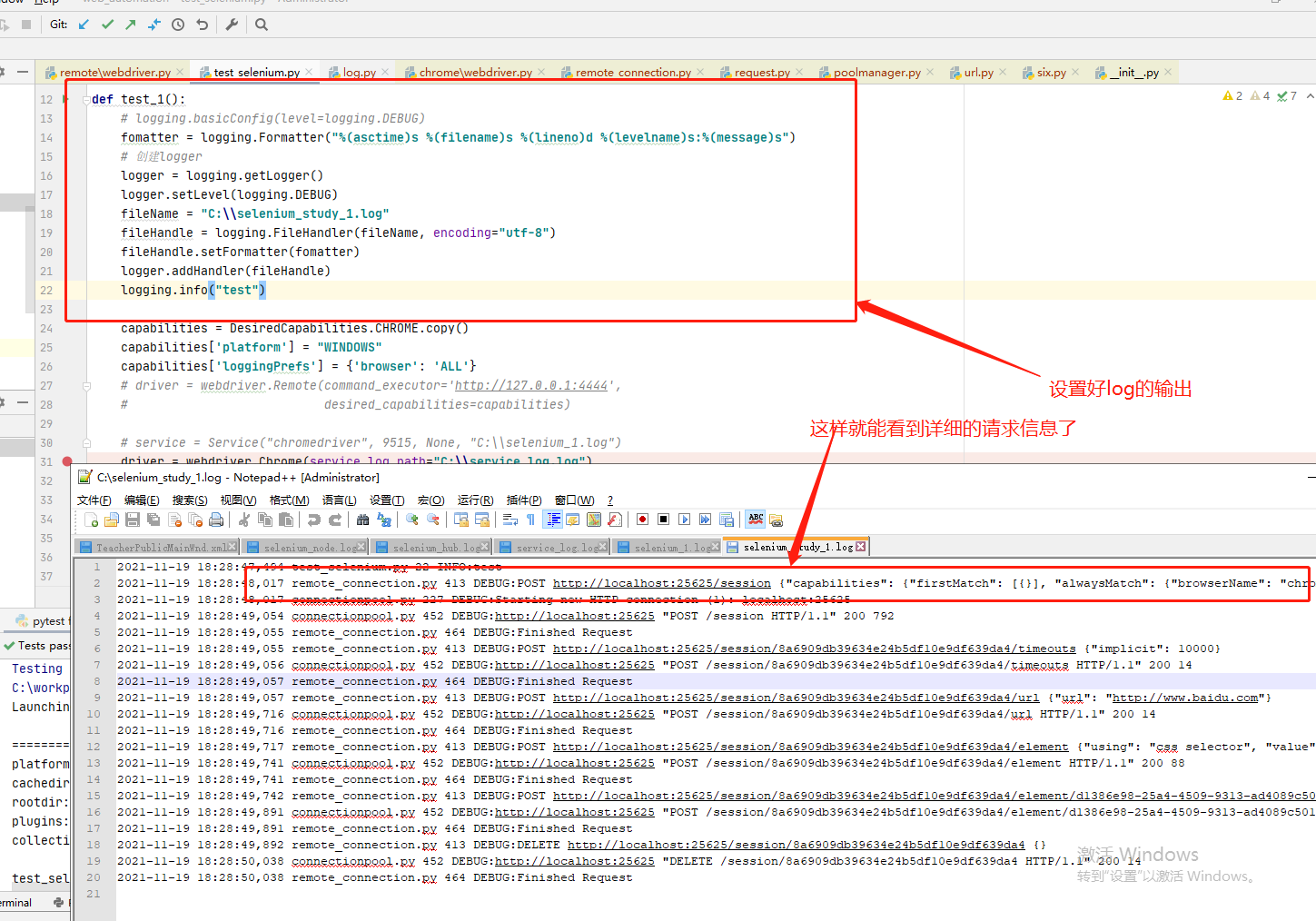Expand folded comment marker on line 27
Viewport: 1316px width, 921px height.
point(86,386)
